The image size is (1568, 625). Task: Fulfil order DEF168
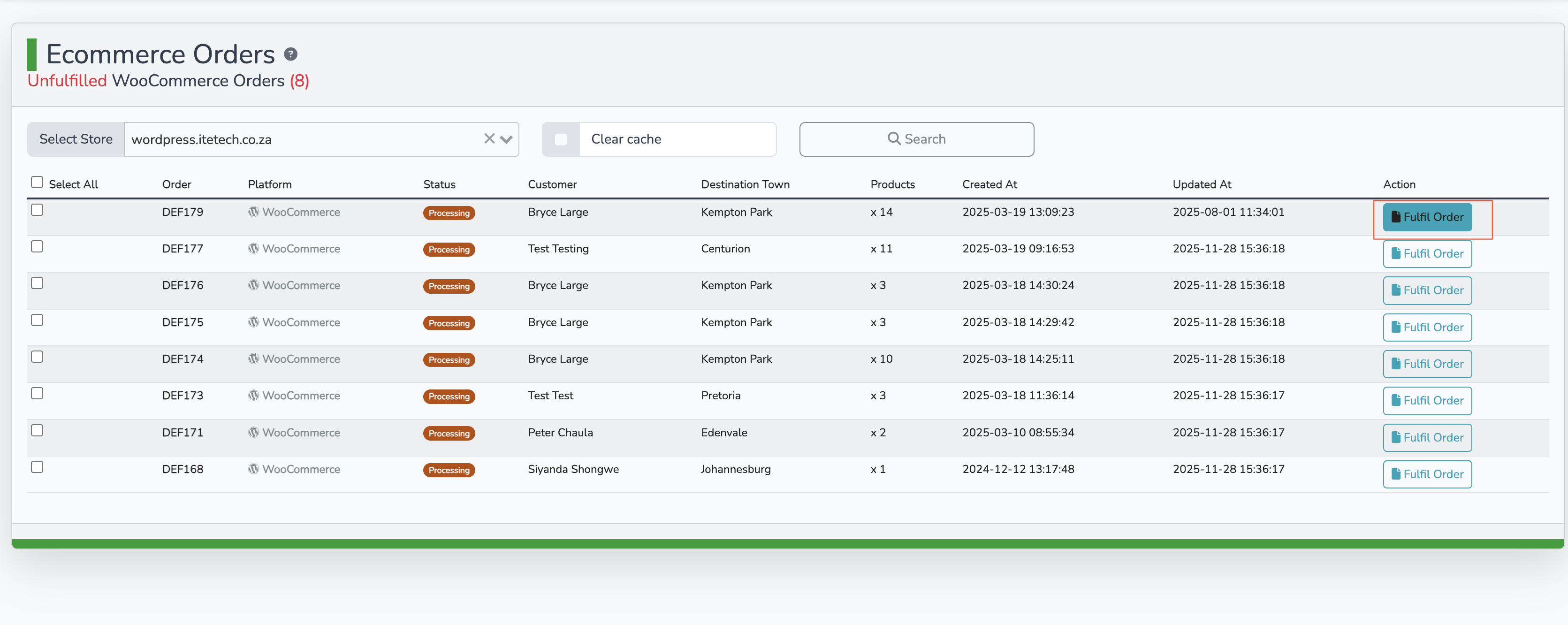pyautogui.click(x=1427, y=474)
